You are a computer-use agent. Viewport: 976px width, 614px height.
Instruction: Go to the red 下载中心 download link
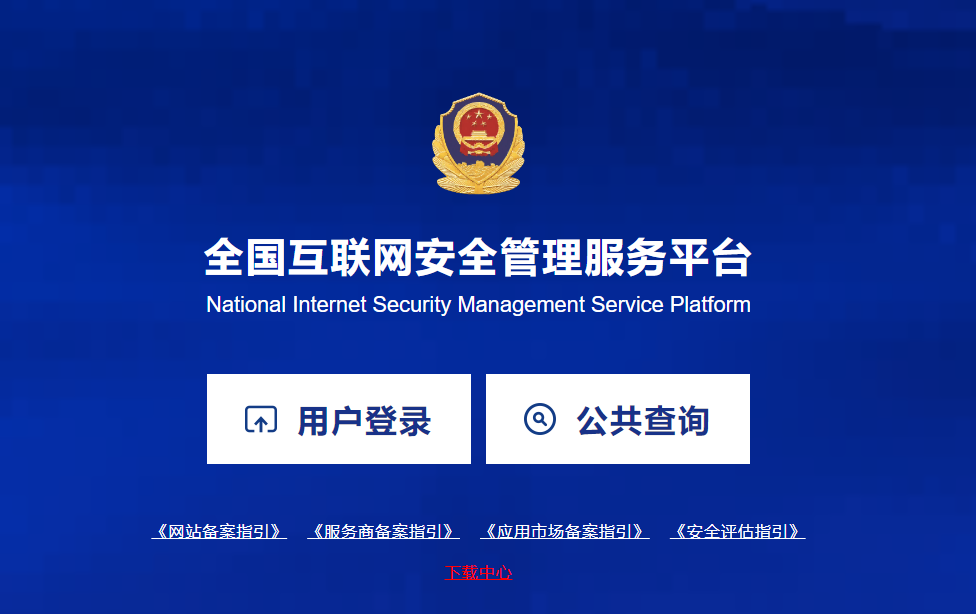(x=478, y=572)
